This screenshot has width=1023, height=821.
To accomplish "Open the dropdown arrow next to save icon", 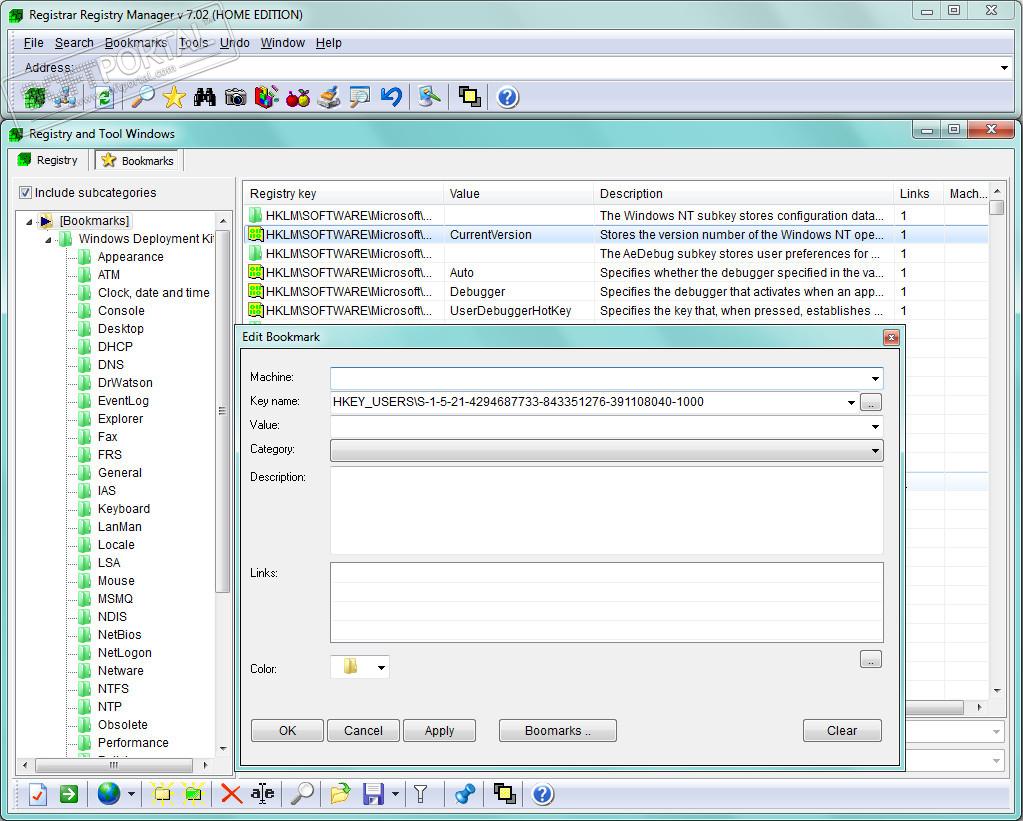I will click(395, 794).
